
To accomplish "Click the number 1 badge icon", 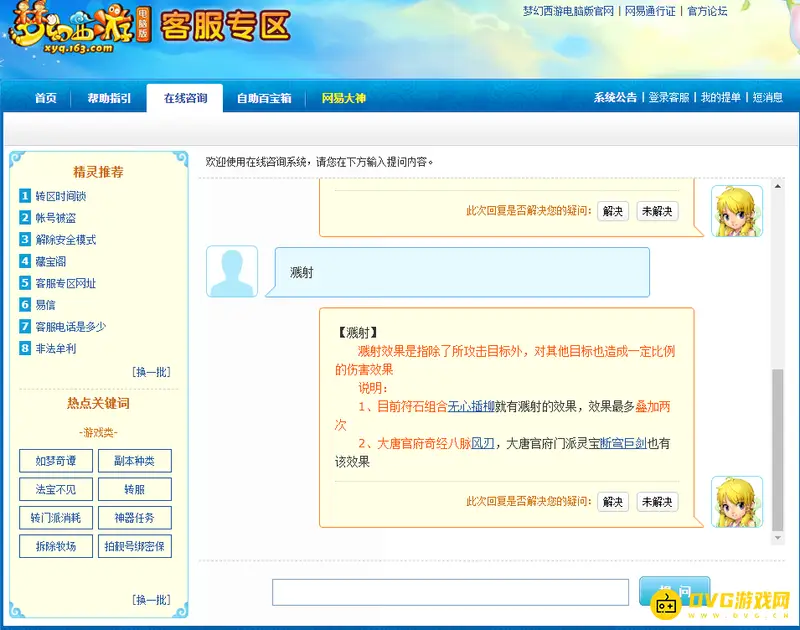I will pos(25,195).
